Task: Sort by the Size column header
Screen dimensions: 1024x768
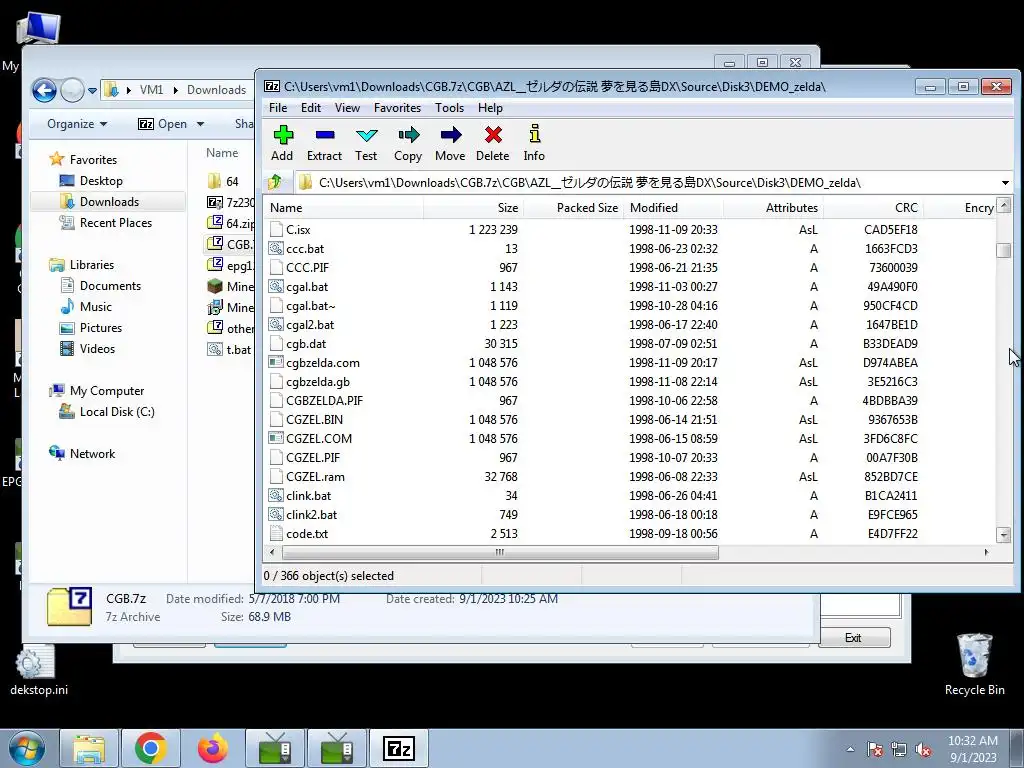Action: point(473,208)
